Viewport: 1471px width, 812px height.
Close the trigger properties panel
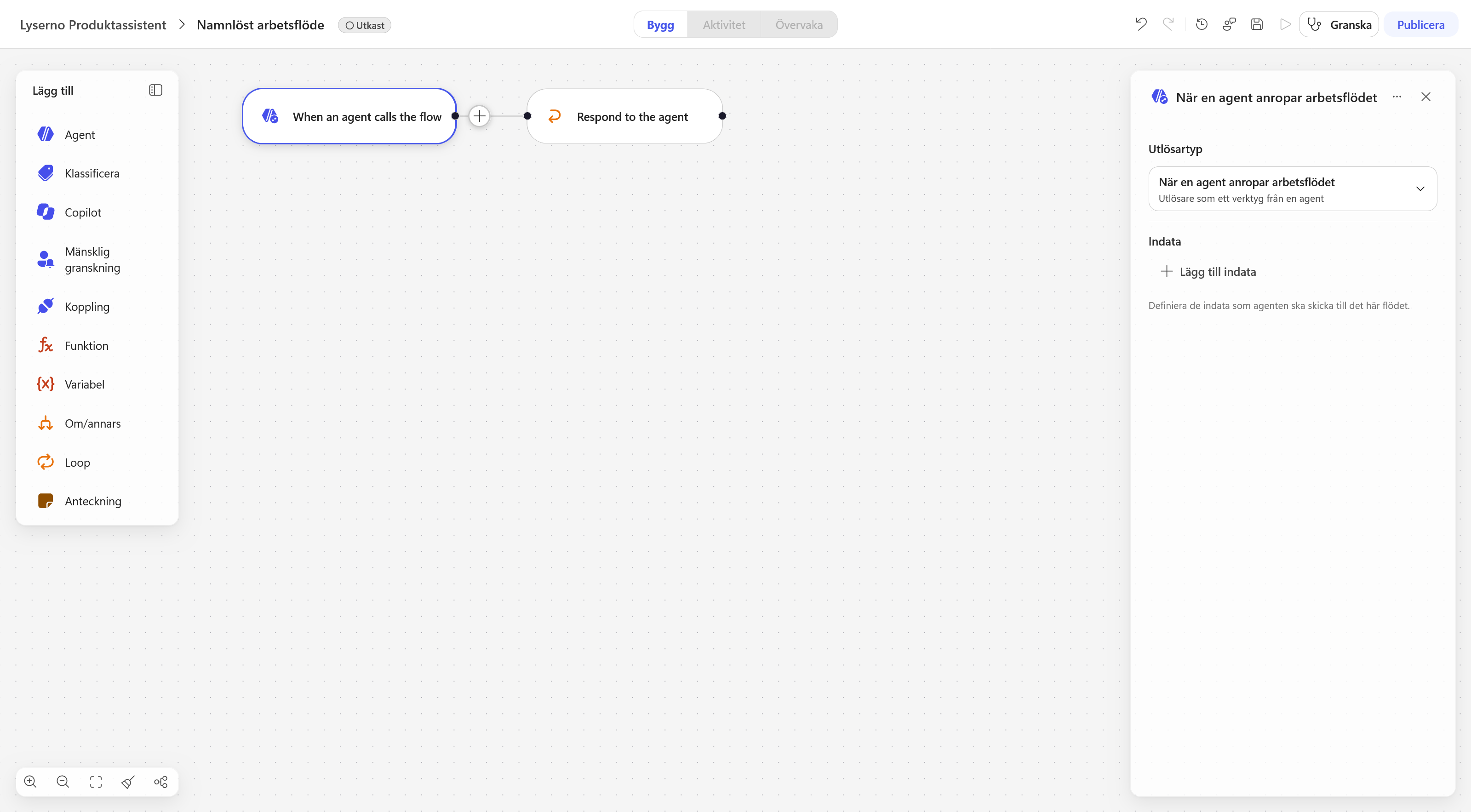point(1426,97)
